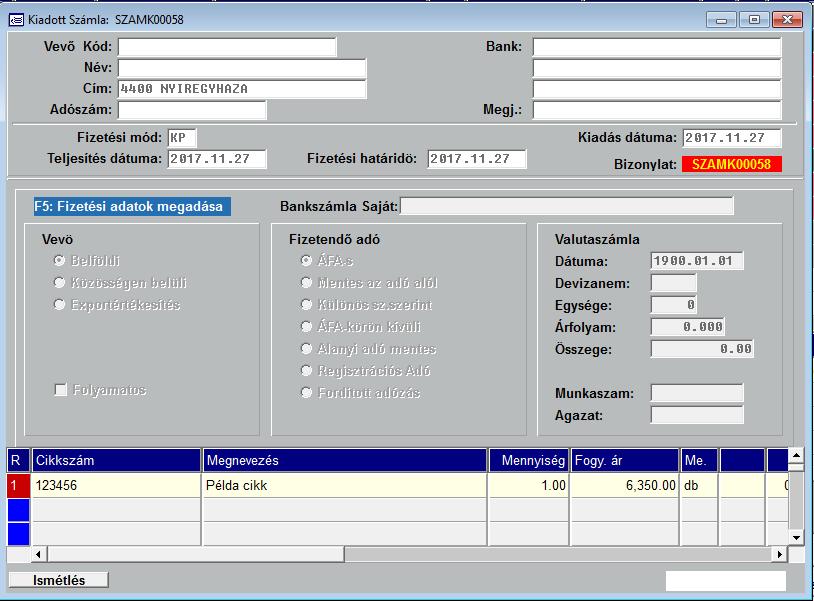Click the Fogy. ár column header
This screenshot has width=814, height=601.
click(625, 460)
